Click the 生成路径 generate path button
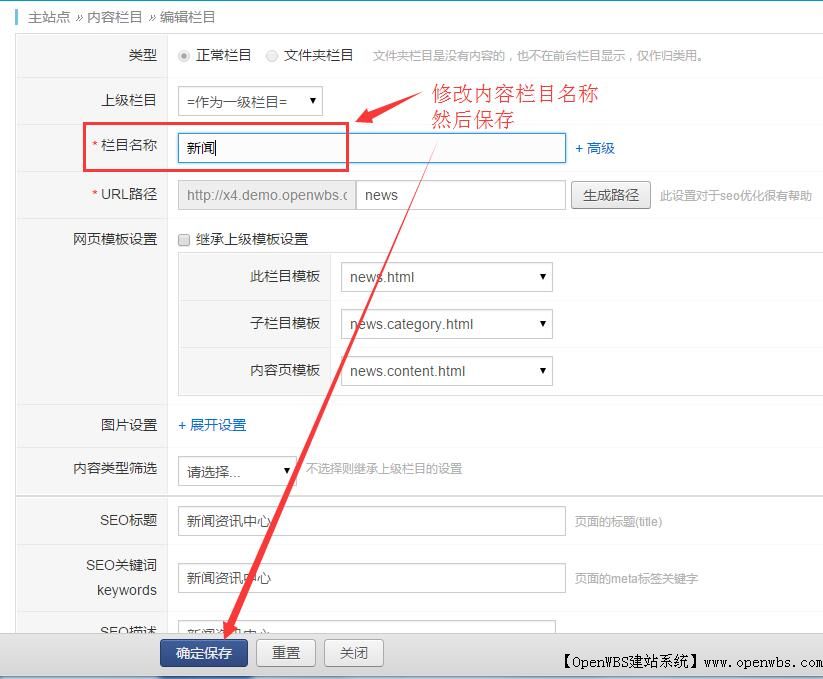Screen dimensions: 823x679 pyautogui.click(x=610, y=195)
